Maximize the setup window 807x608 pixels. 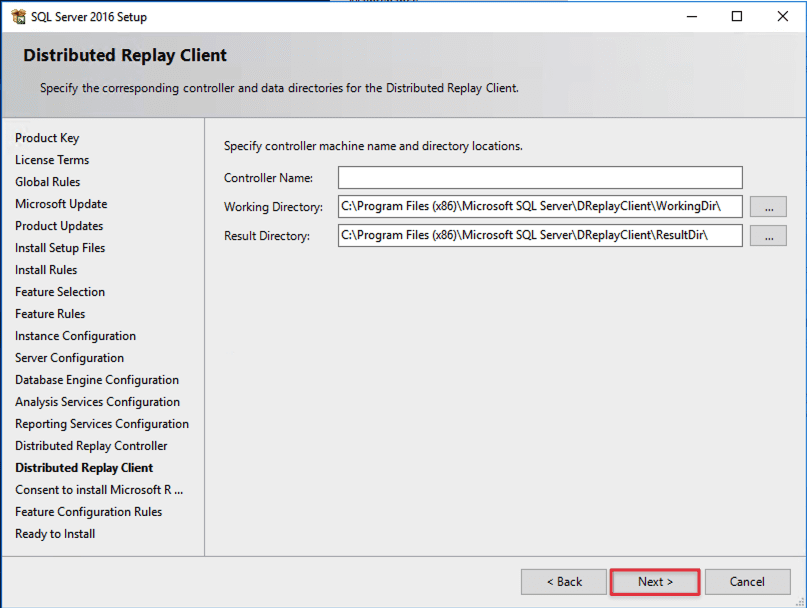coord(737,17)
